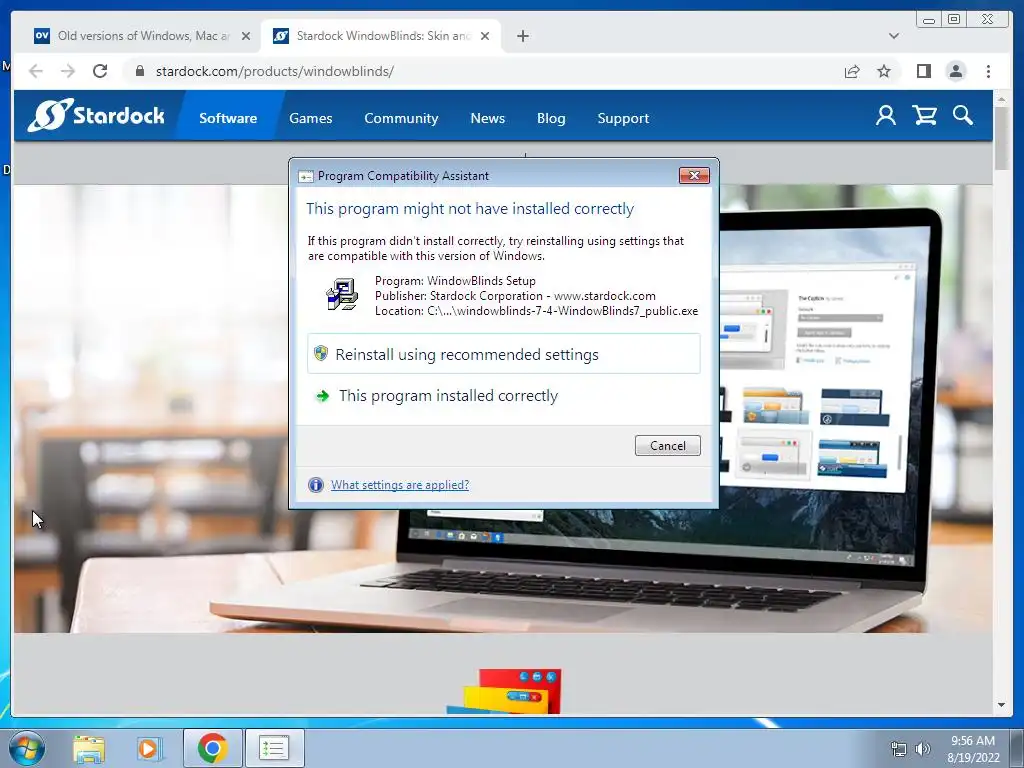Open the Stardock account profile icon
Image resolution: width=1024 pixels, height=768 pixels.
point(886,116)
